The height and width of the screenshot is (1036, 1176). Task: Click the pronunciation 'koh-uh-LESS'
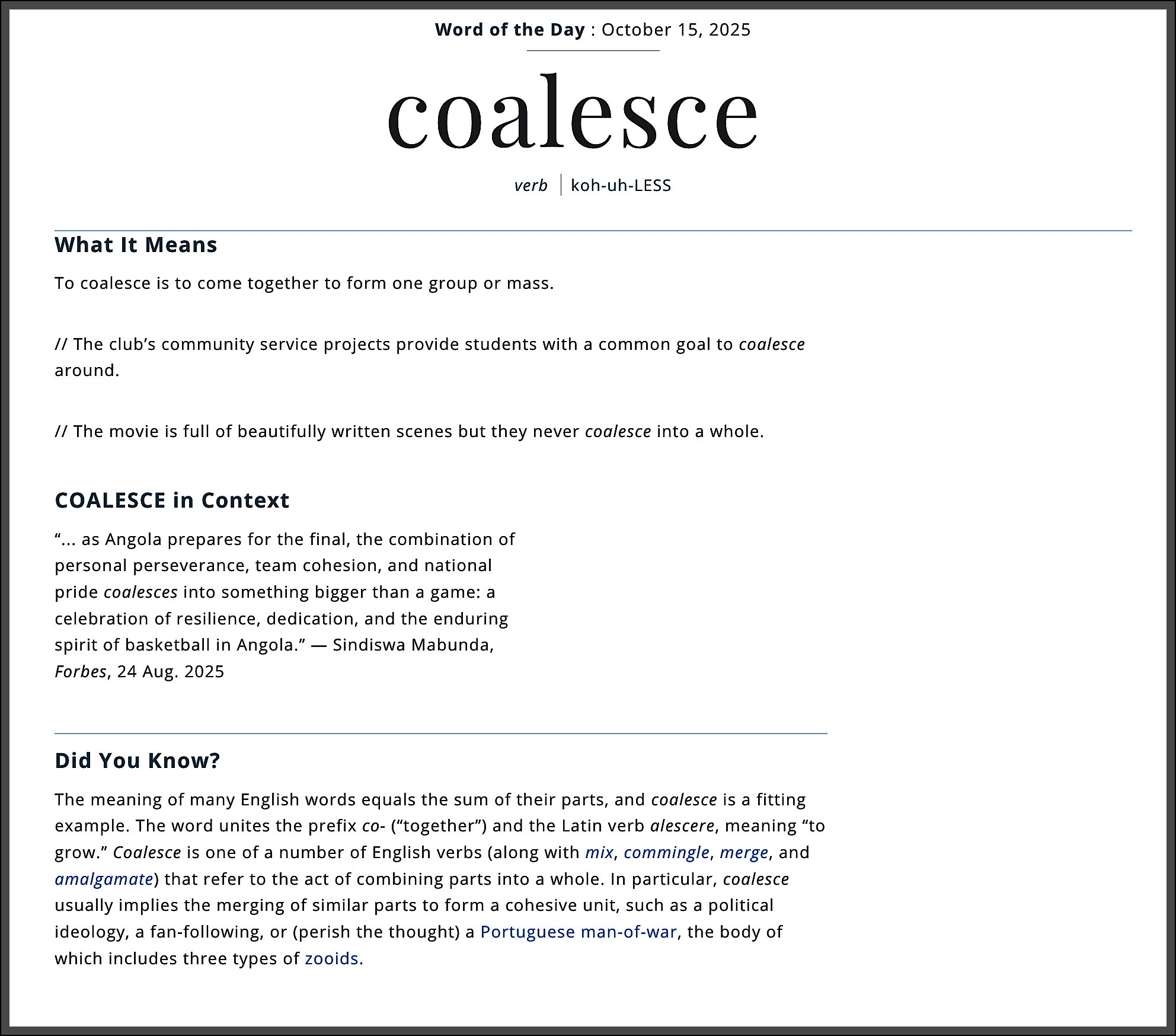coord(621,186)
